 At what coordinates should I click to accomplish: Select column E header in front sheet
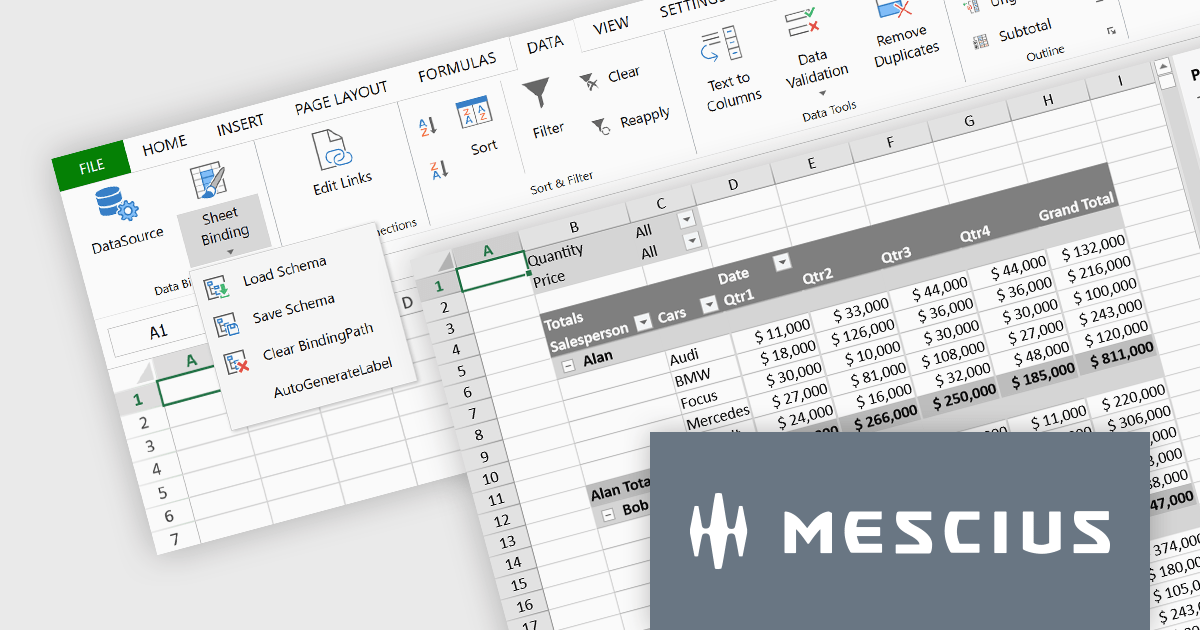[x=810, y=163]
